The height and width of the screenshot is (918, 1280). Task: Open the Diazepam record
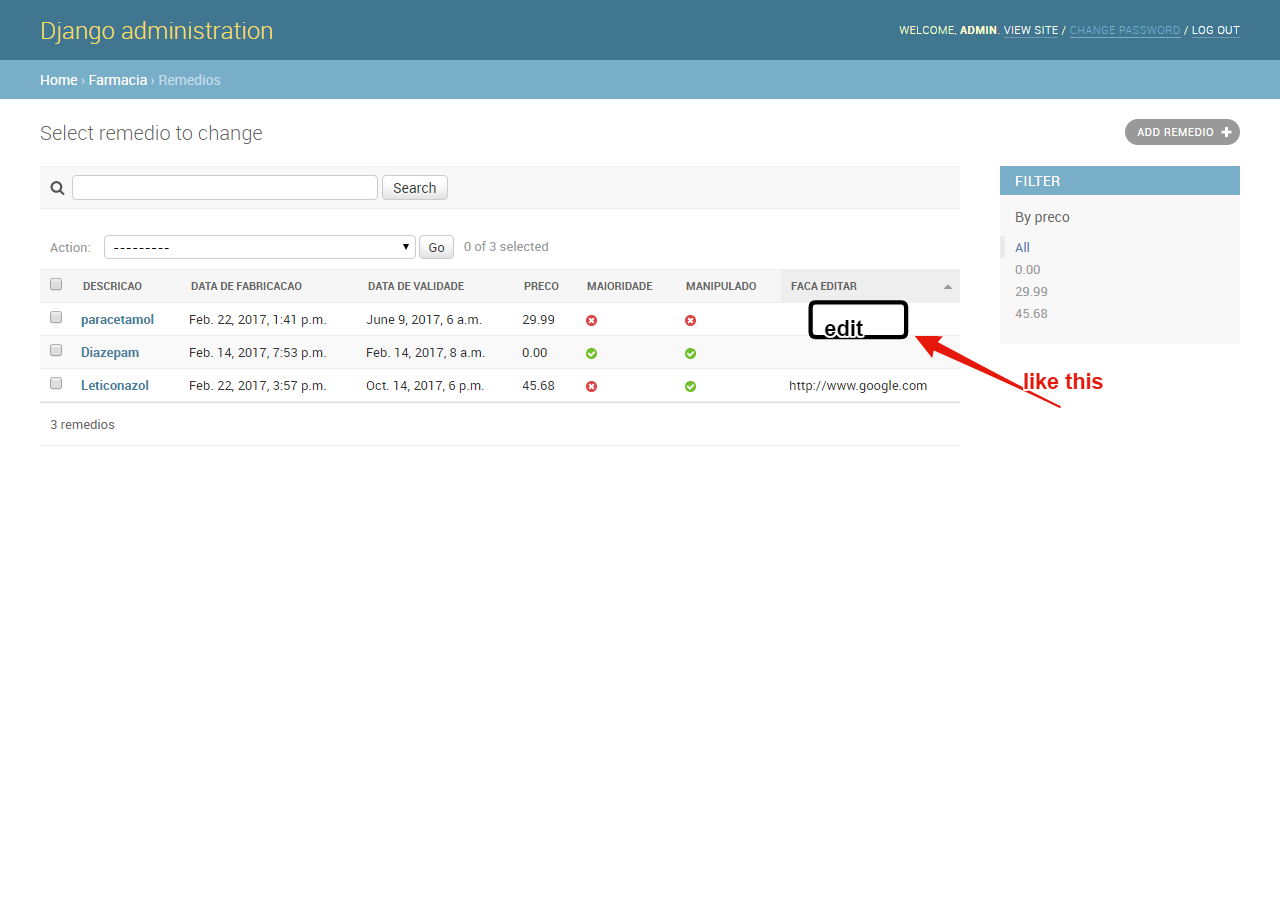click(x=110, y=353)
